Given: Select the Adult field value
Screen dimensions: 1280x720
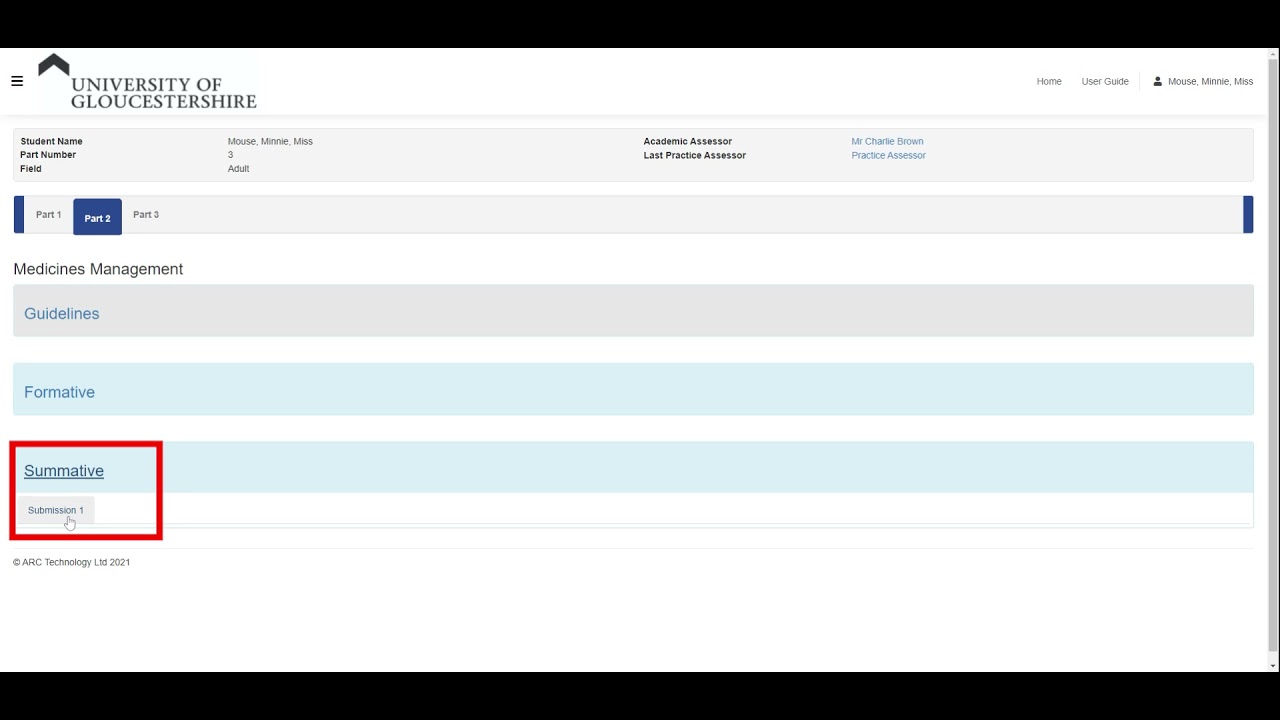Looking at the screenshot, I should 239,169.
